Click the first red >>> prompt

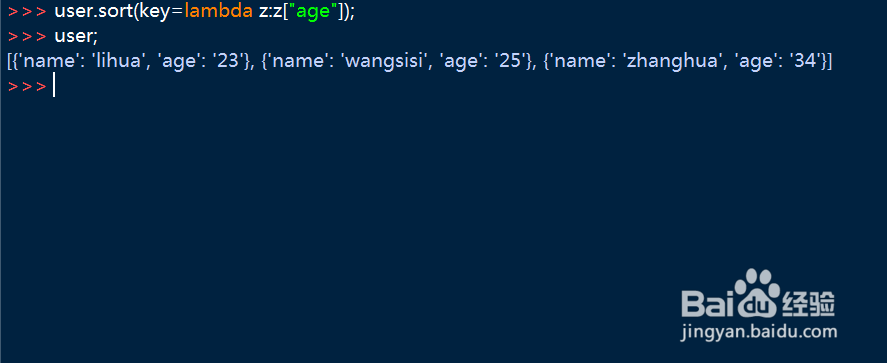pos(27,11)
